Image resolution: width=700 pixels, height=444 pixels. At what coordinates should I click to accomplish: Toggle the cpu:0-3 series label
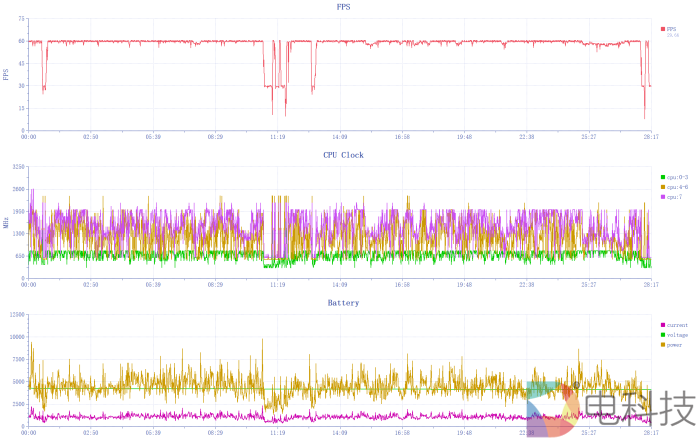(678, 177)
